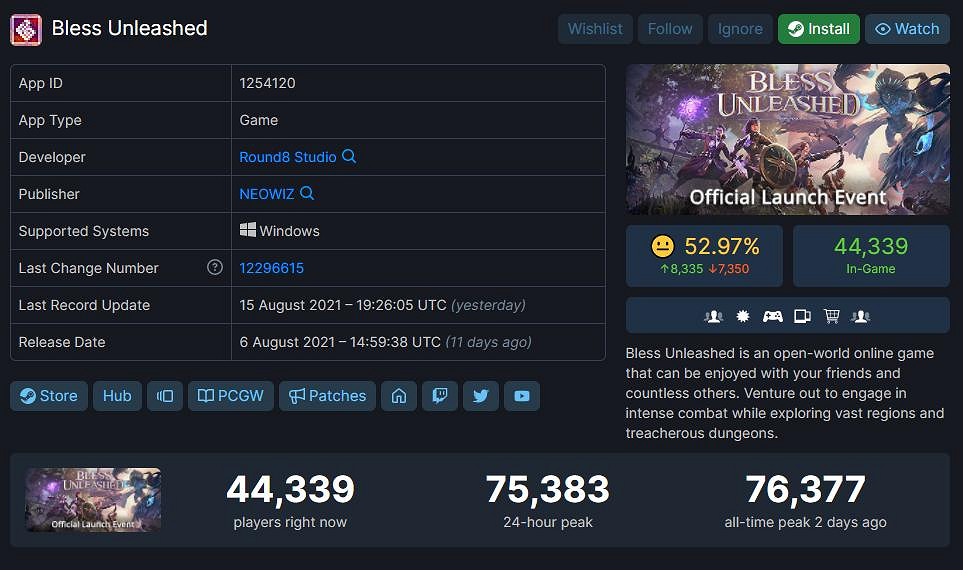Open the Hub link

[x=117, y=396]
